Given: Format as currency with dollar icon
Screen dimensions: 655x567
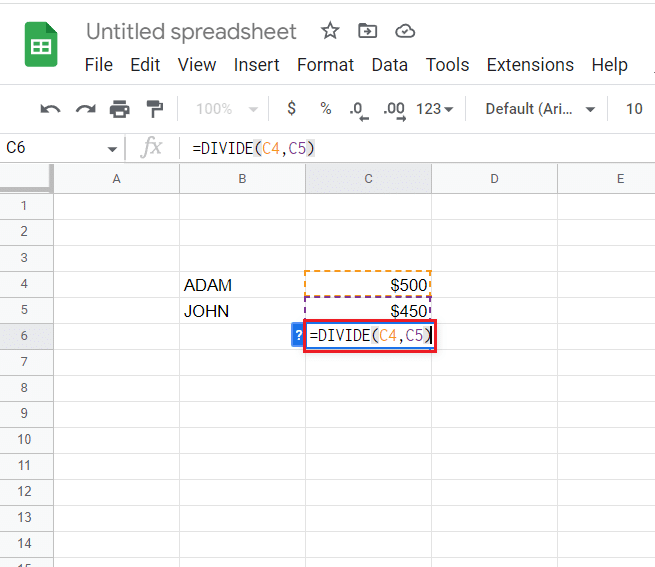Looking at the screenshot, I should pyautogui.click(x=292, y=109).
